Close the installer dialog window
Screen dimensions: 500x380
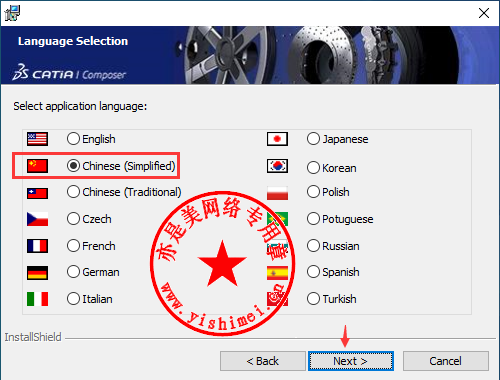(x=484, y=13)
